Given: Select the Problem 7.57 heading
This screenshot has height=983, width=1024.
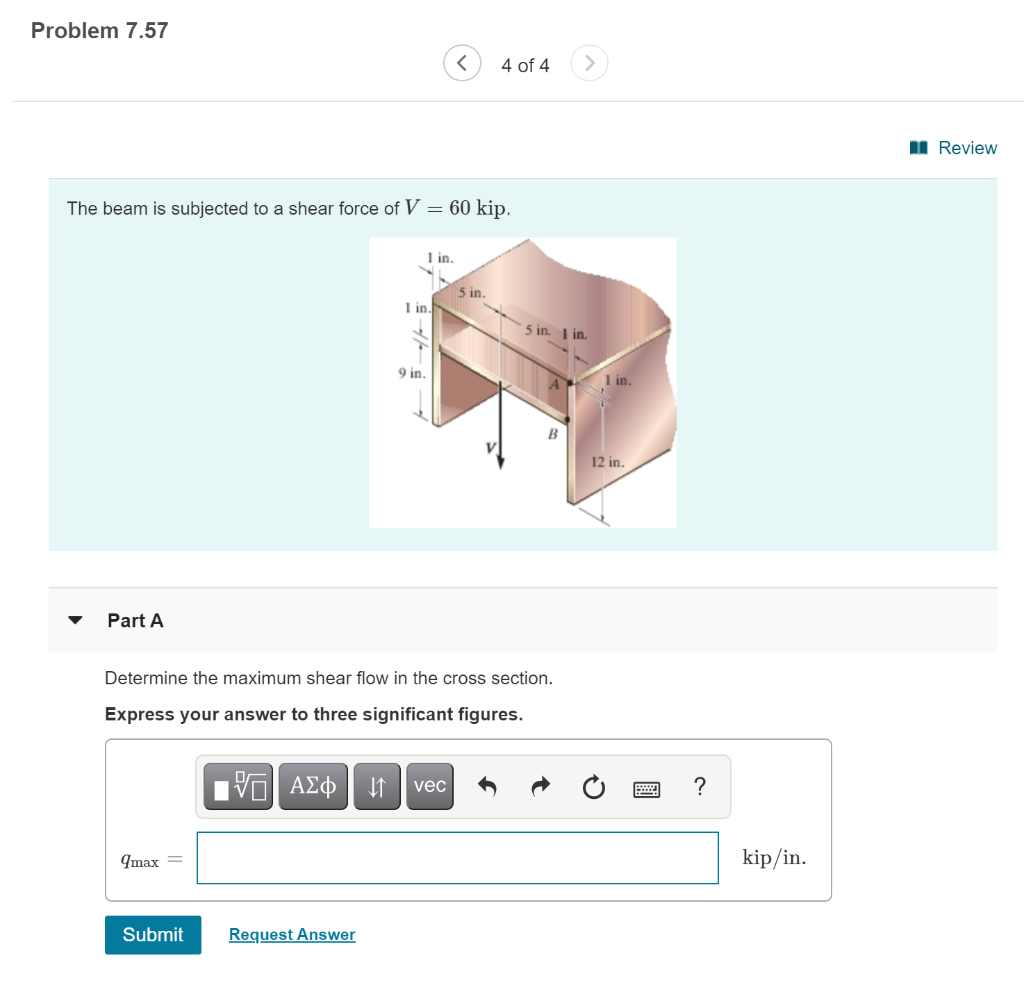Looking at the screenshot, I should coord(98,30).
